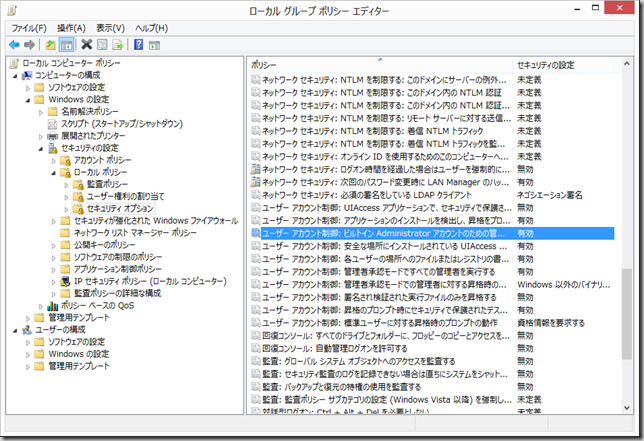Toggle the Show/Hide console tree icon
The image size is (644, 441).
67,45
